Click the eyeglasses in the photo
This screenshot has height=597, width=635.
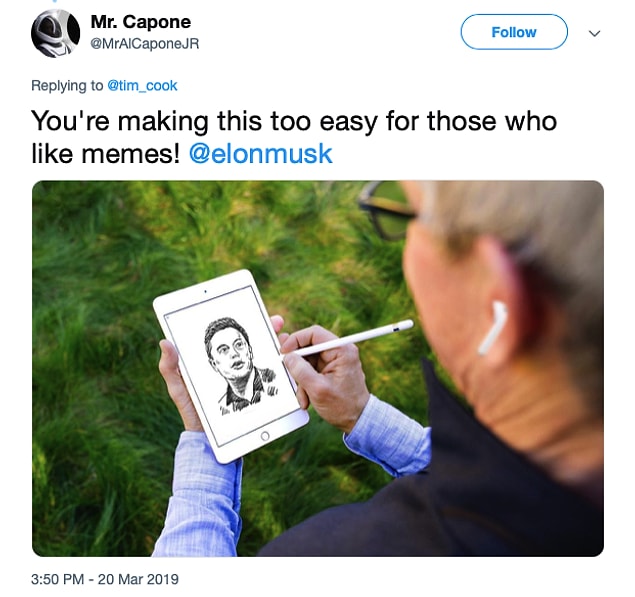[387, 211]
